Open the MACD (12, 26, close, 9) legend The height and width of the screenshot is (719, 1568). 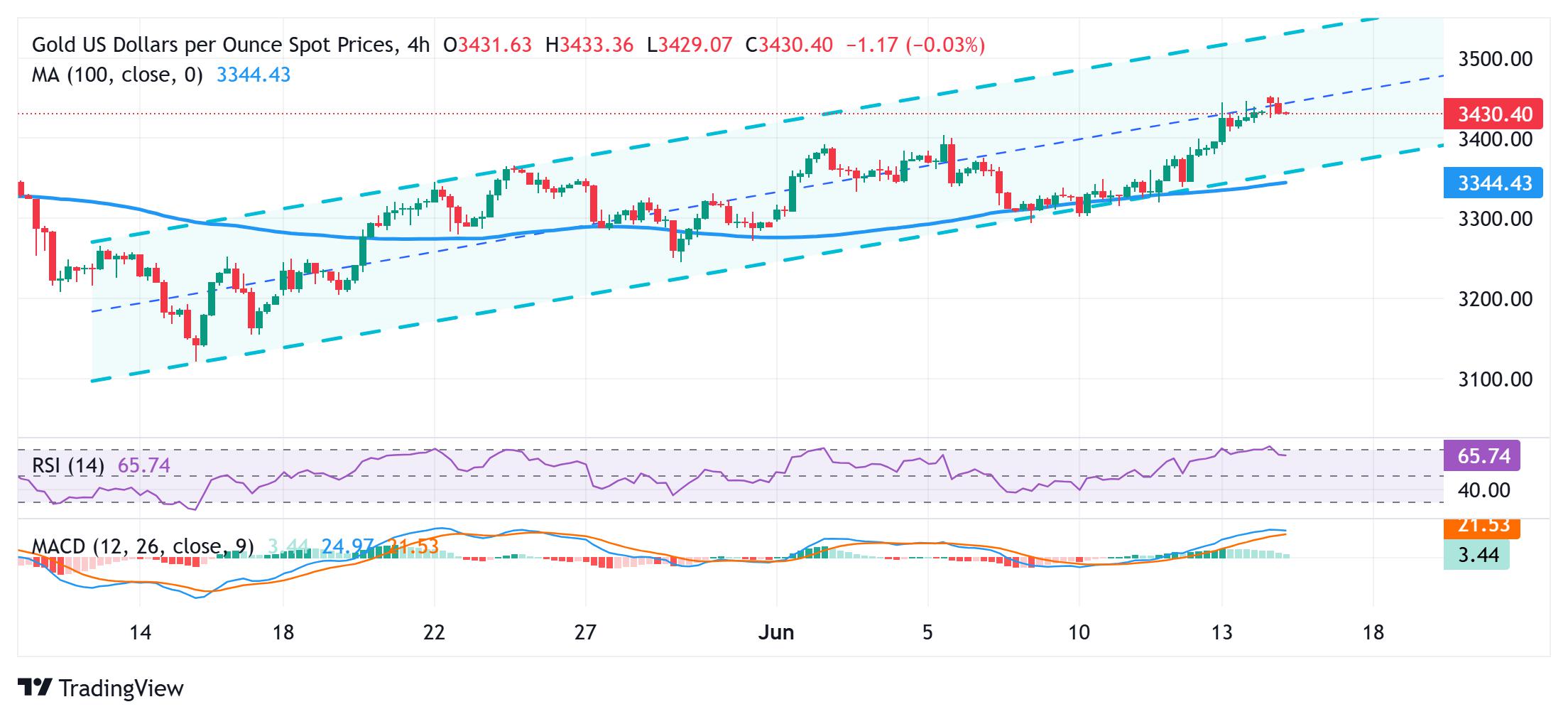click(143, 546)
